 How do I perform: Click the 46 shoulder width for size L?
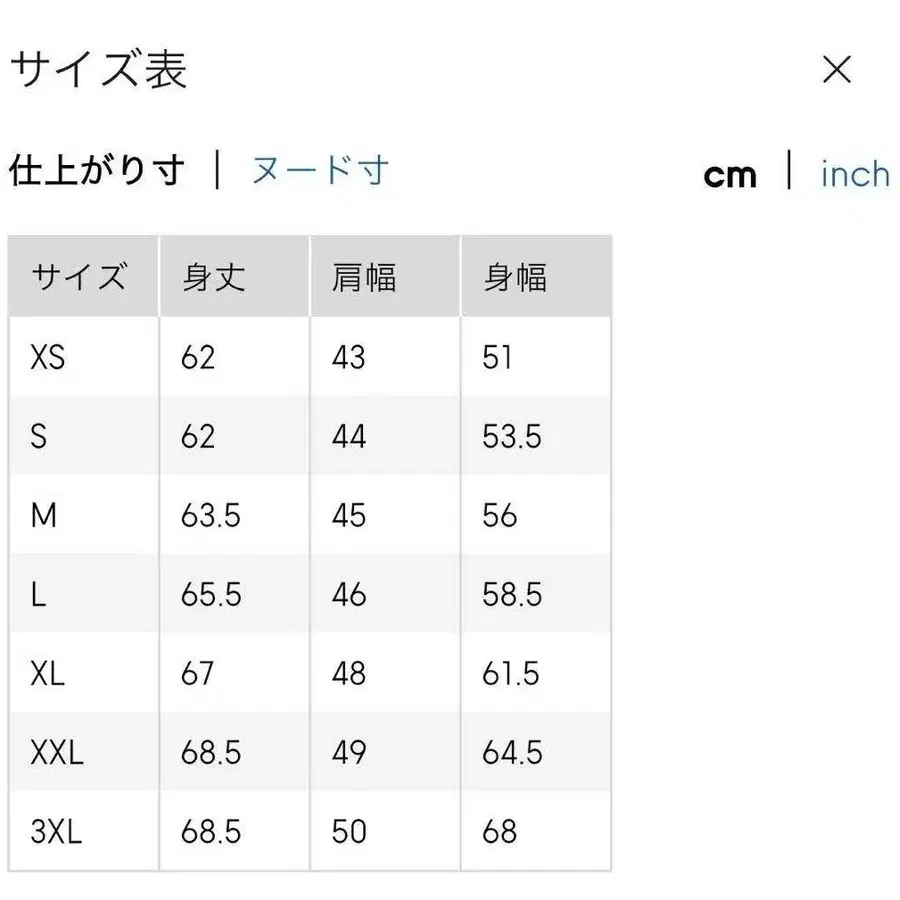point(347,593)
